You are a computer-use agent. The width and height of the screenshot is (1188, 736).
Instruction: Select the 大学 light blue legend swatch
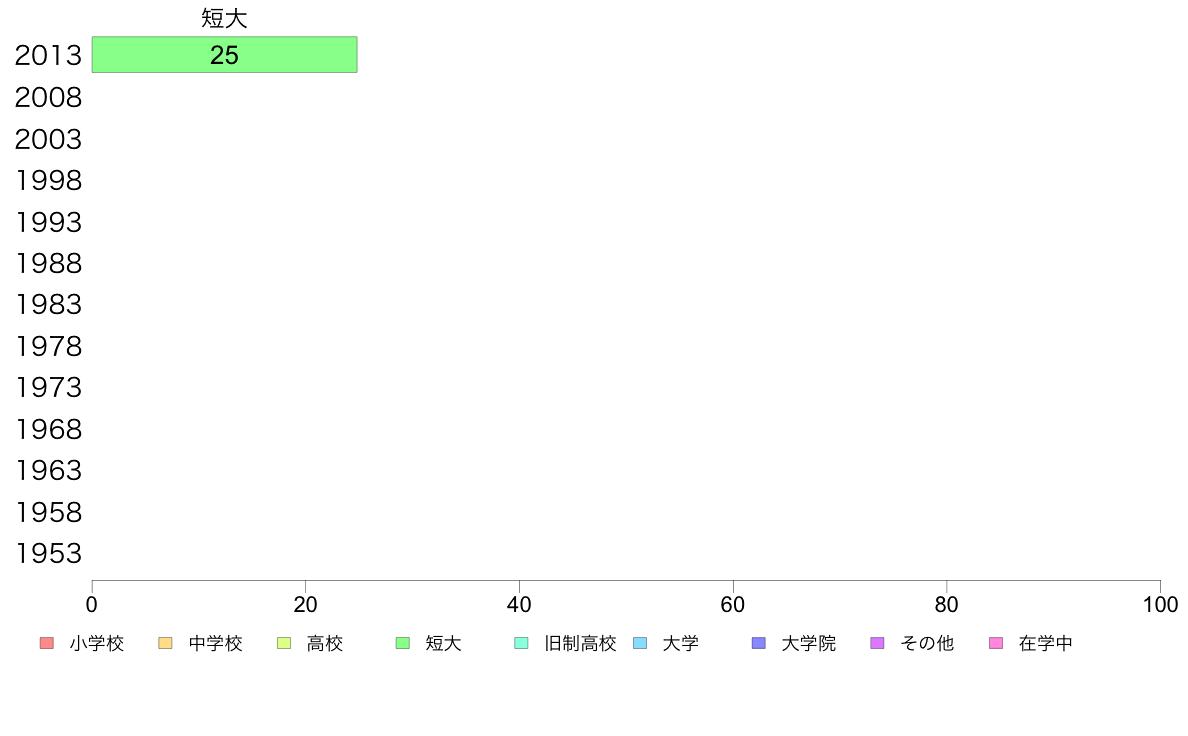click(x=640, y=644)
